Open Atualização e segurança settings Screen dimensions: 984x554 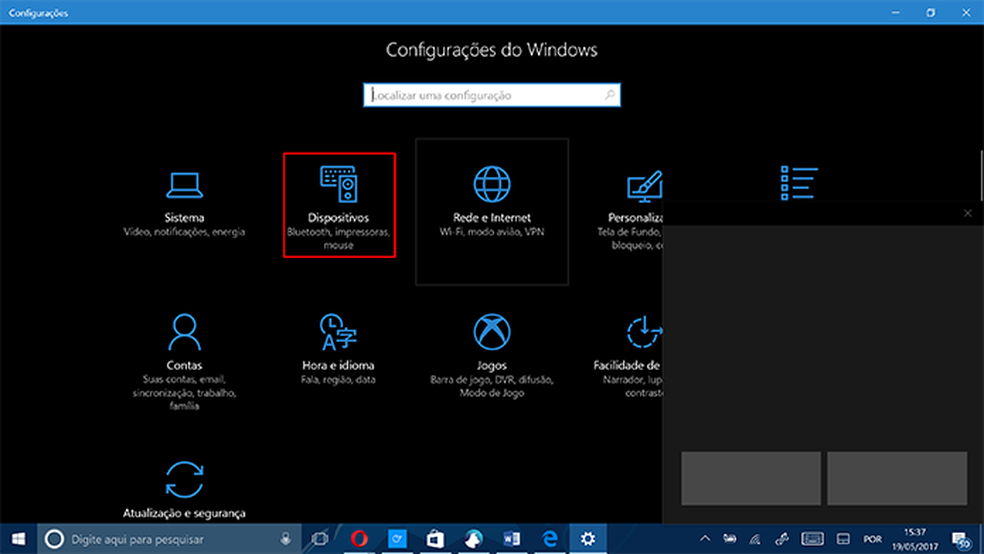pyautogui.click(x=184, y=489)
